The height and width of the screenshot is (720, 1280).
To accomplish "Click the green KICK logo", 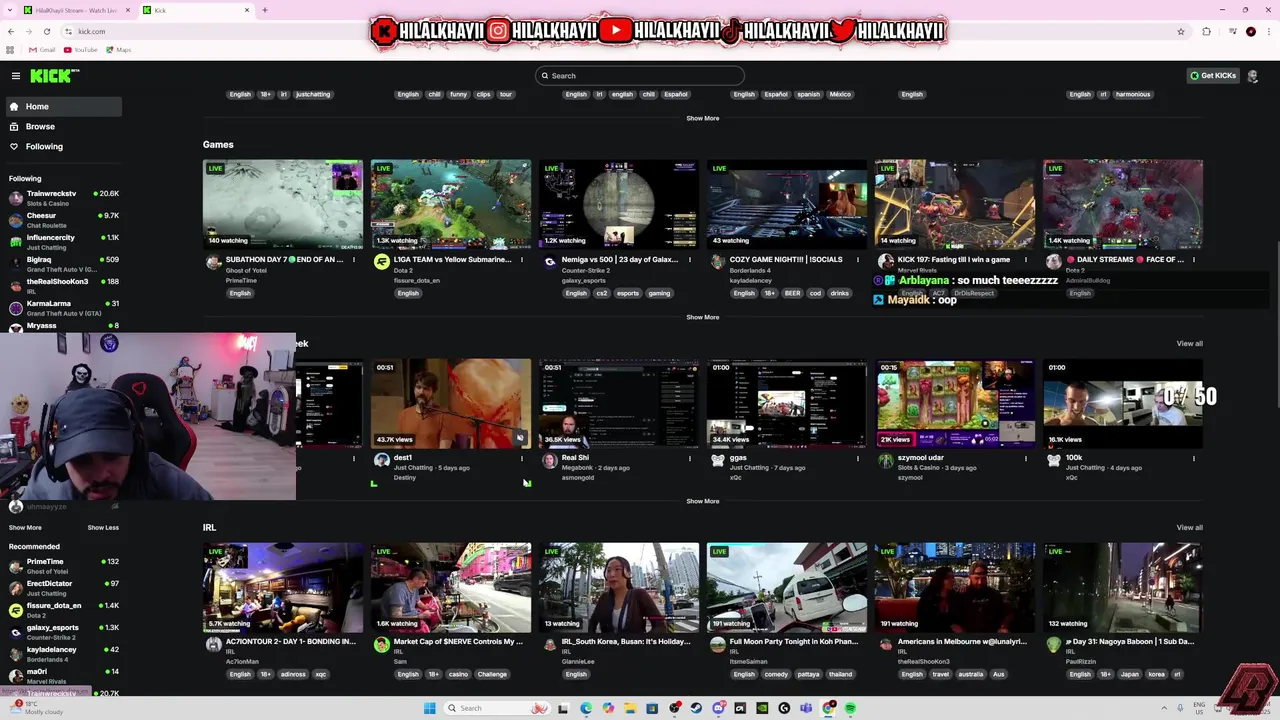I will point(54,76).
